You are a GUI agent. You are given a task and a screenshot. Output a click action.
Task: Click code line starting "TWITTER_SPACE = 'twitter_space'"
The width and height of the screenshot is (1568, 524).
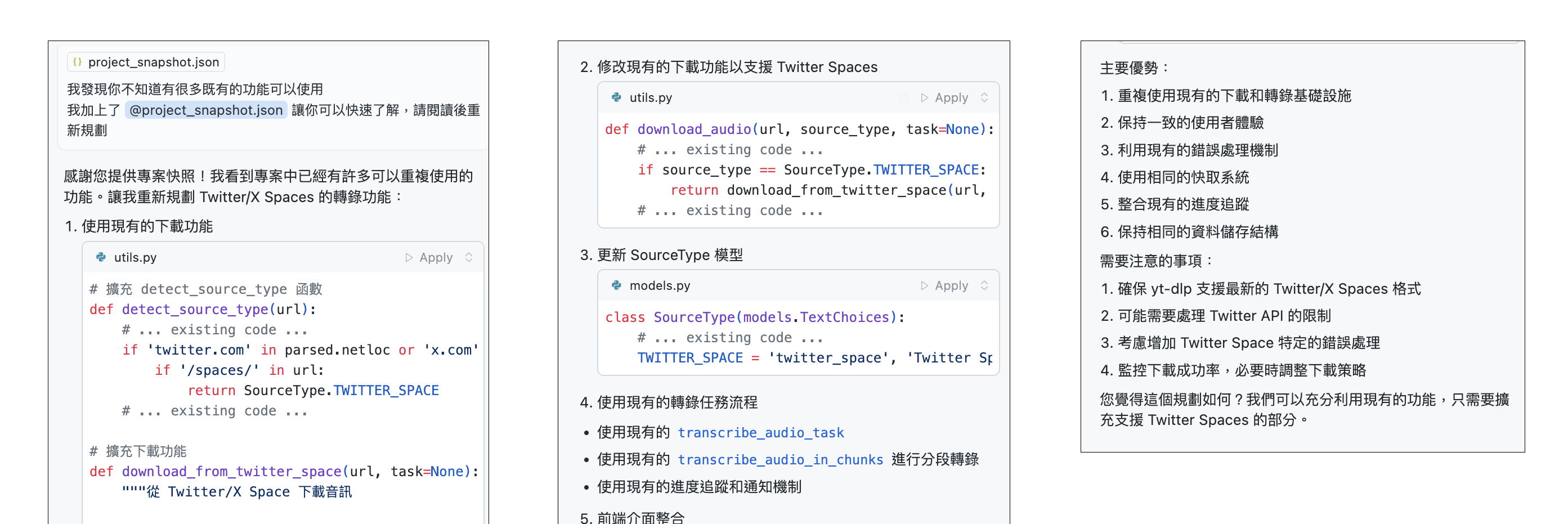pyautogui.click(x=814, y=358)
